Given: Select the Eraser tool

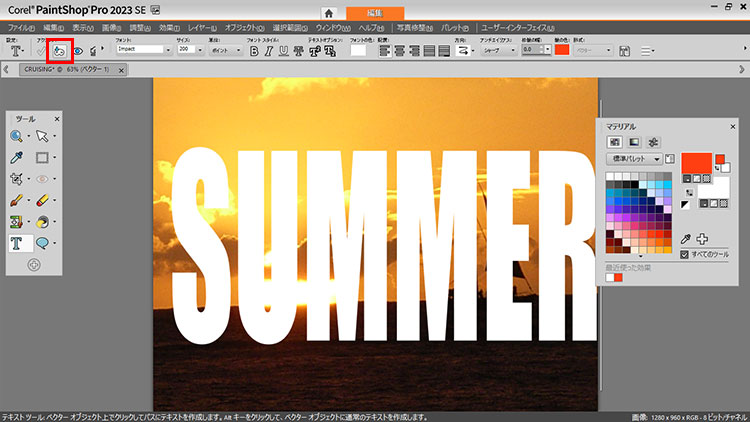Looking at the screenshot, I should [43, 200].
